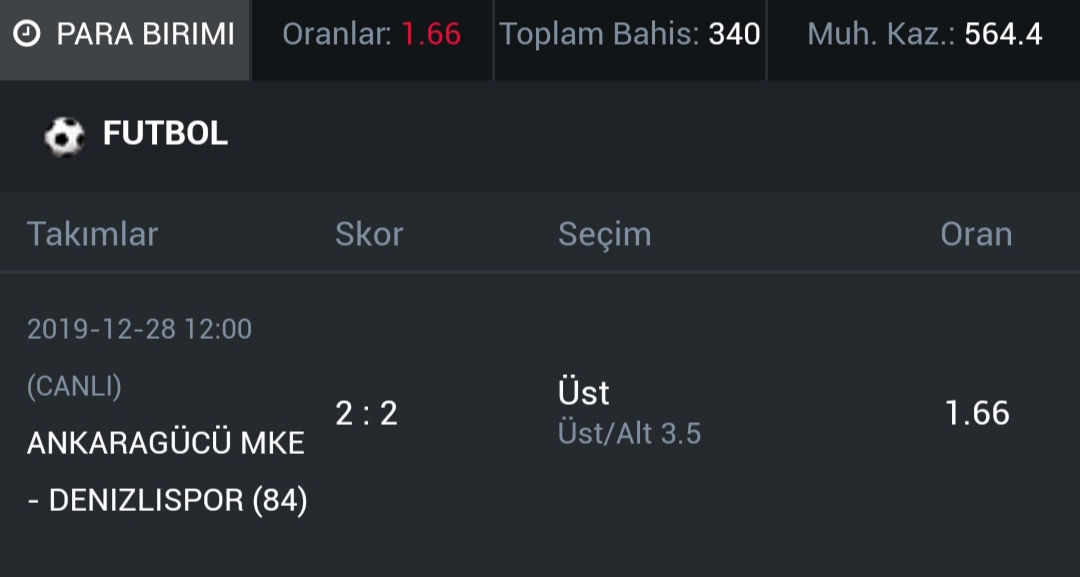Click the Toplam Bahis 340 field
The width and height of the screenshot is (1080, 577).
click(x=630, y=40)
